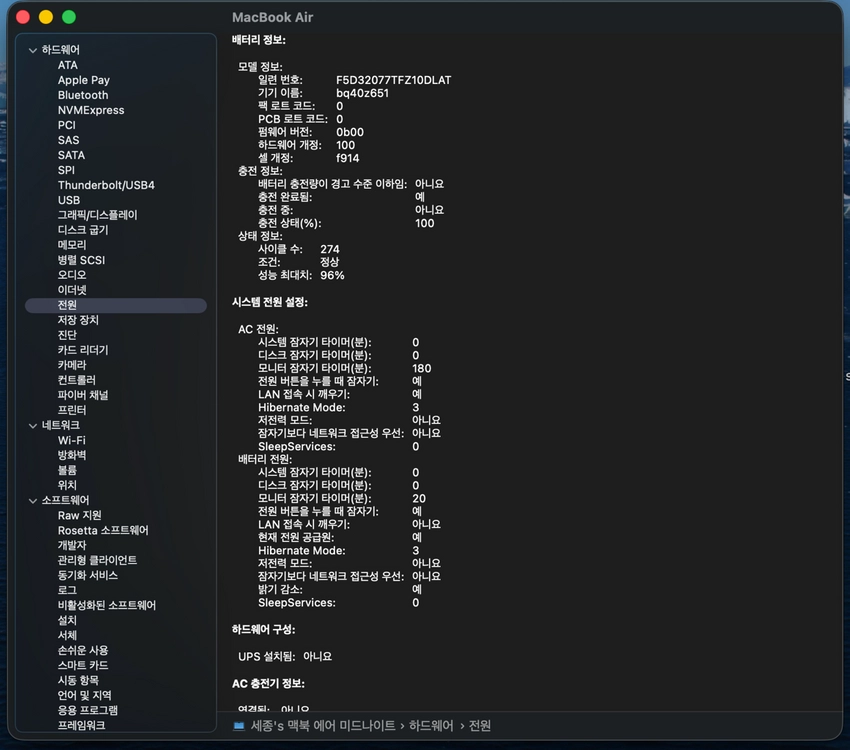
Task: Select 스마트 카드 entry
Action: 83,665
